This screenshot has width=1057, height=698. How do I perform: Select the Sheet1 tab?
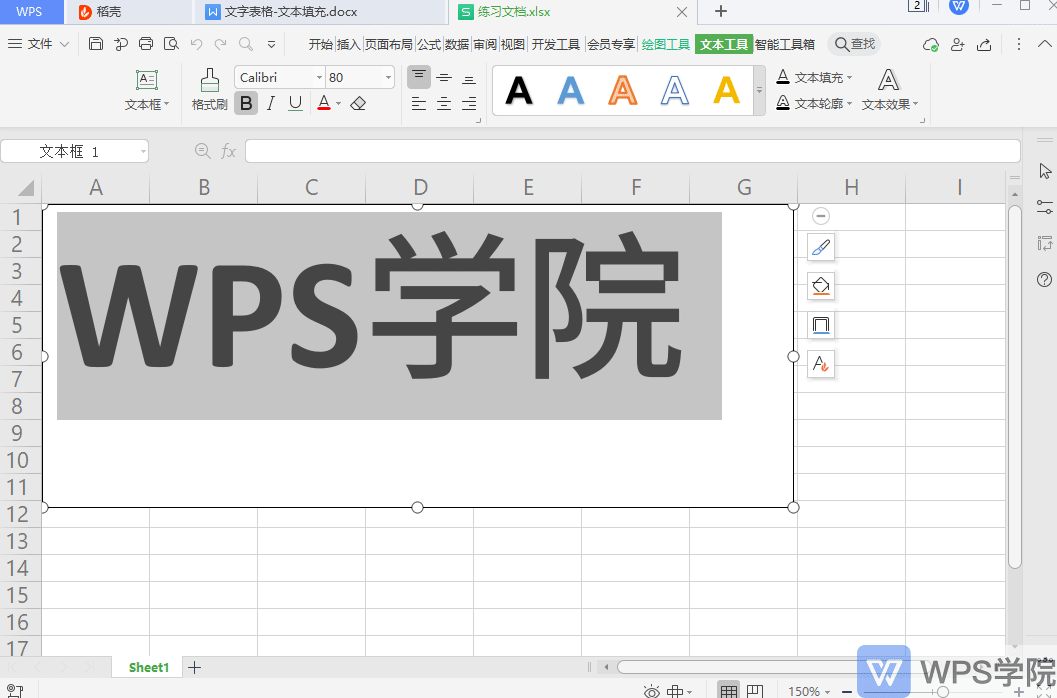click(149, 667)
